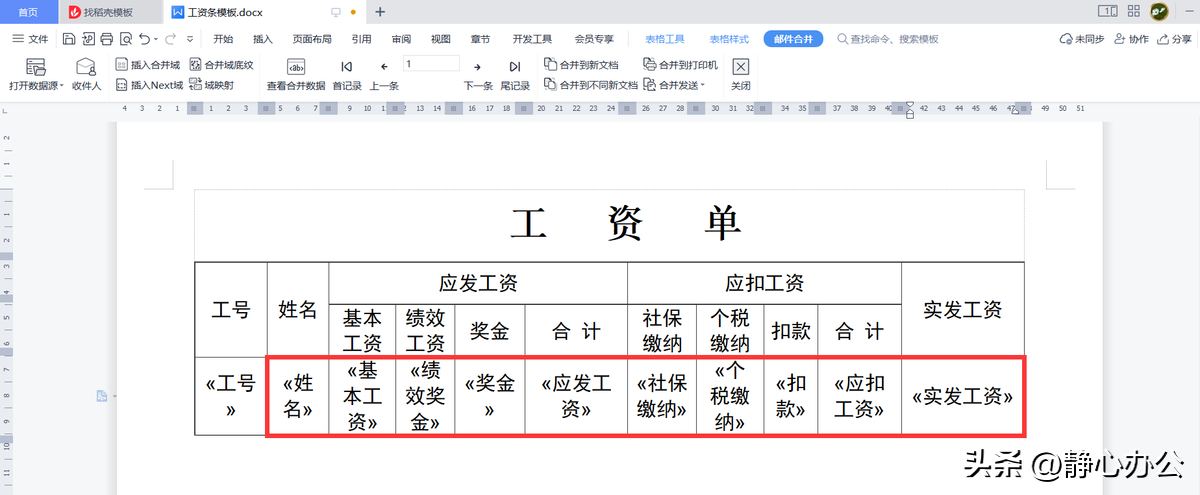Select the 邮件合并 ribbon tab

pos(794,39)
